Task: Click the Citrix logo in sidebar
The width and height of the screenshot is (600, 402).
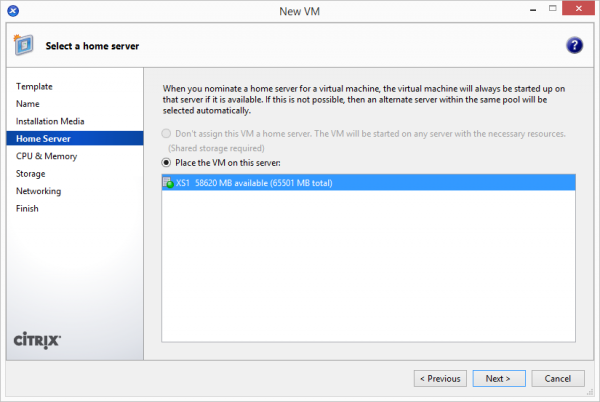Action: pyautogui.click(x=39, y=339)
